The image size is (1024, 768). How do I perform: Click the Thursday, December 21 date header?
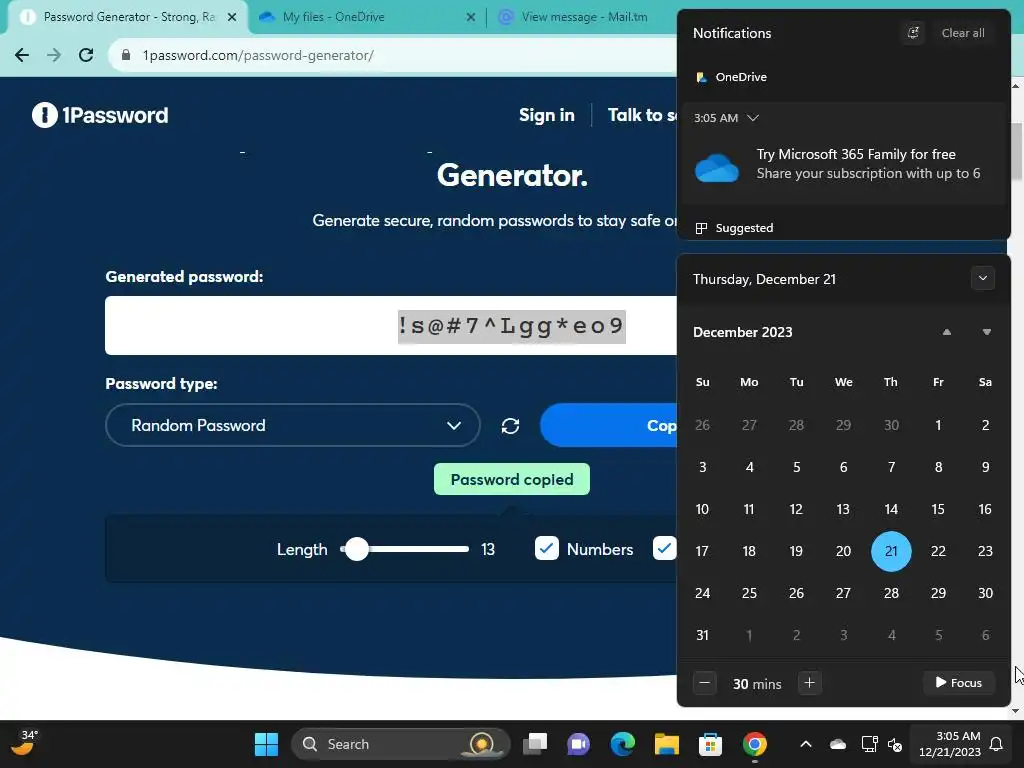[x=764, y=279]
